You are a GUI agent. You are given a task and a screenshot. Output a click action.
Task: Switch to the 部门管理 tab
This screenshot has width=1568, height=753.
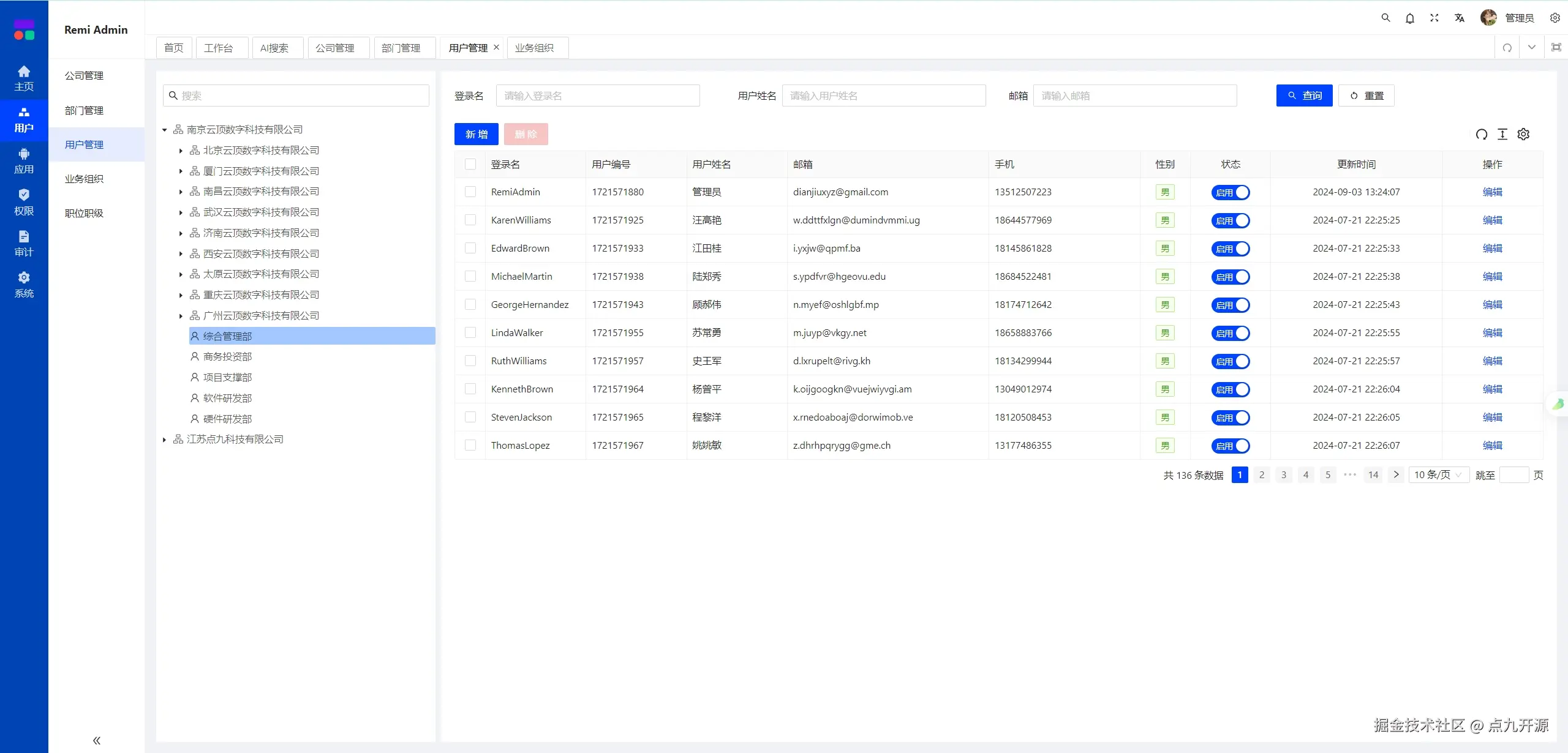click(x=401, y=48)
